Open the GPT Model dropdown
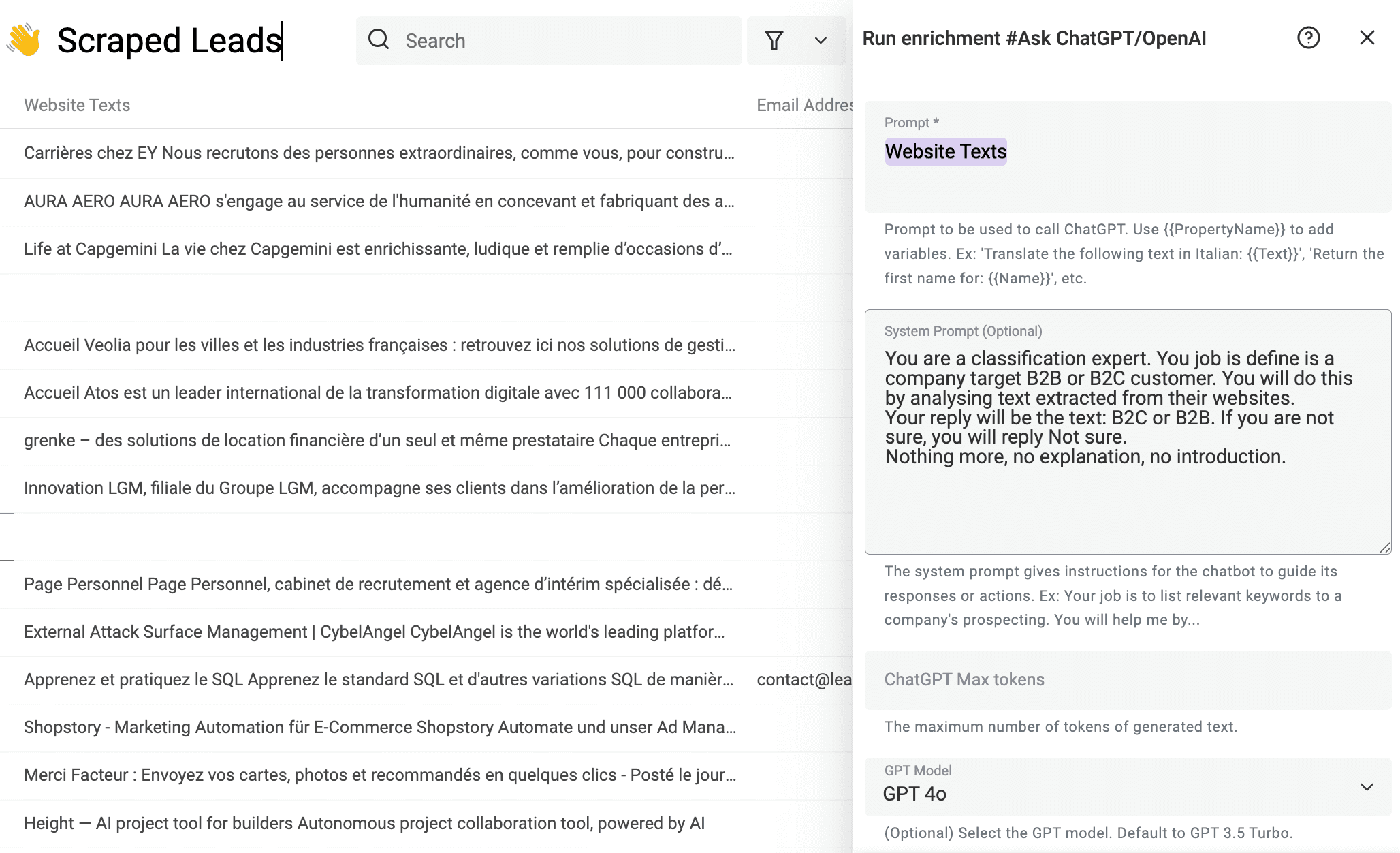Viewport: 1400px width, 853px height. coord(1128,786)
